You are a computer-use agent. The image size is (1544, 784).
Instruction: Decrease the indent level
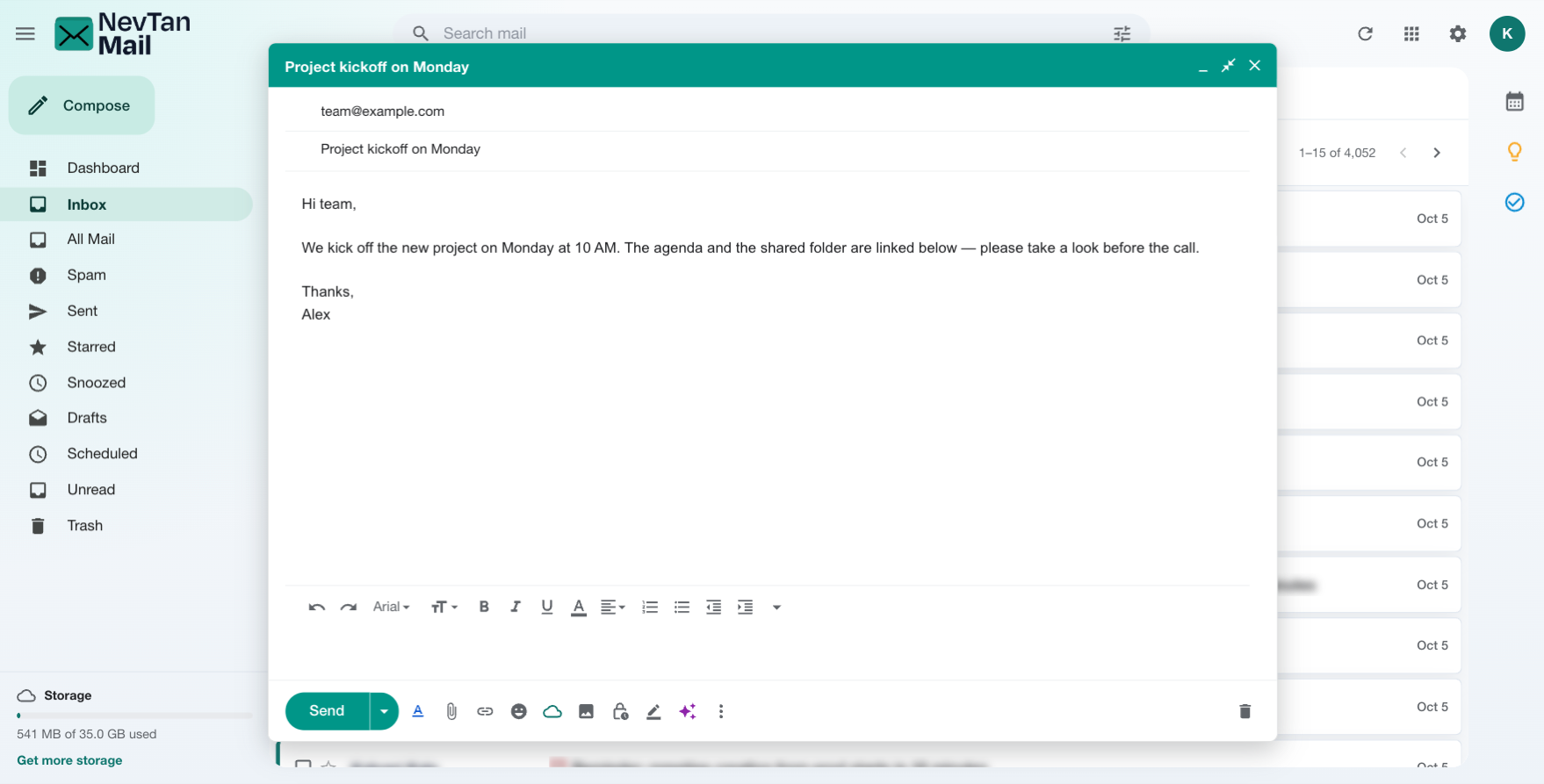pyautogui.click(x=713, y=607)
